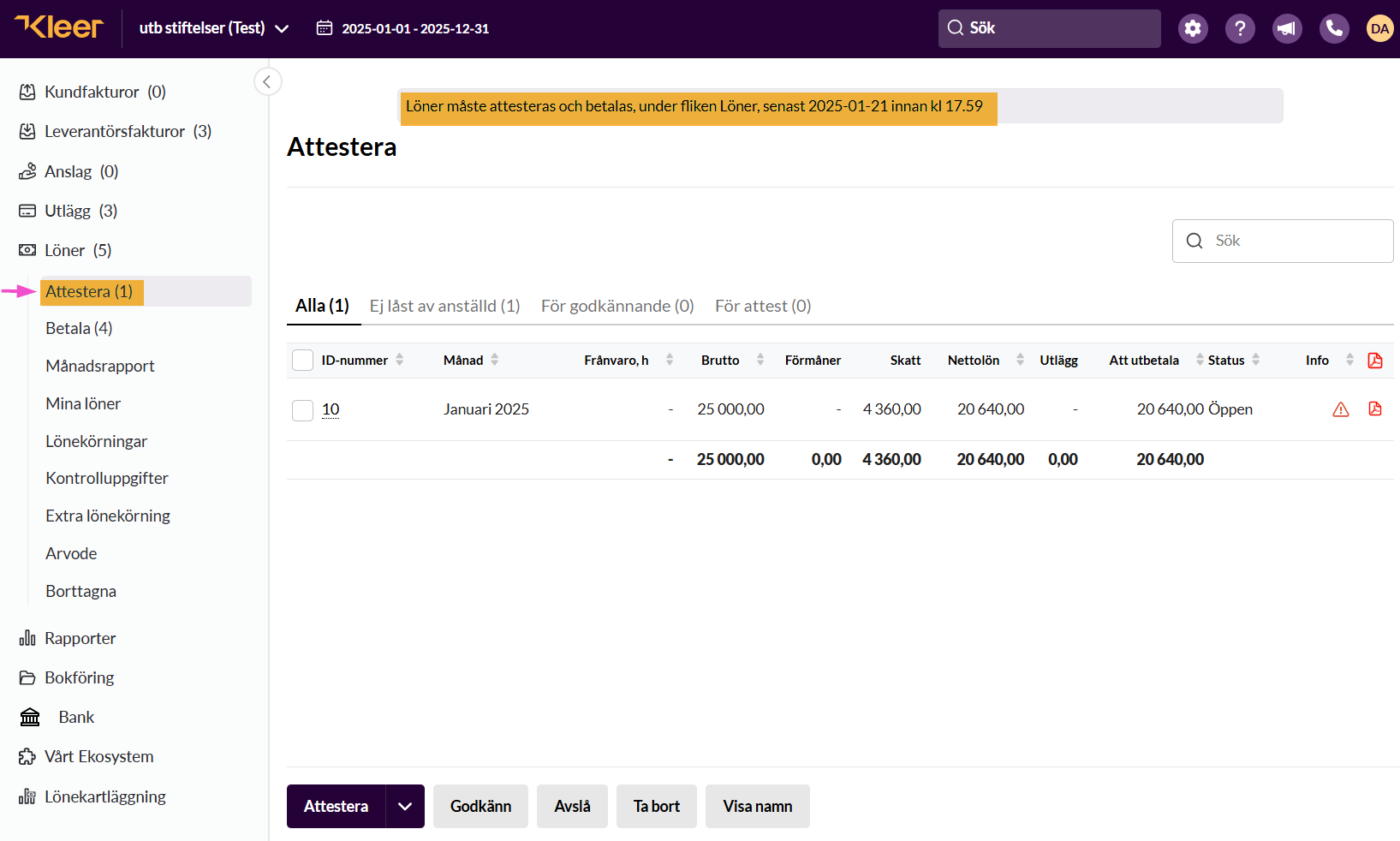Sort by Status column arrows

(x=1255, y=360)
